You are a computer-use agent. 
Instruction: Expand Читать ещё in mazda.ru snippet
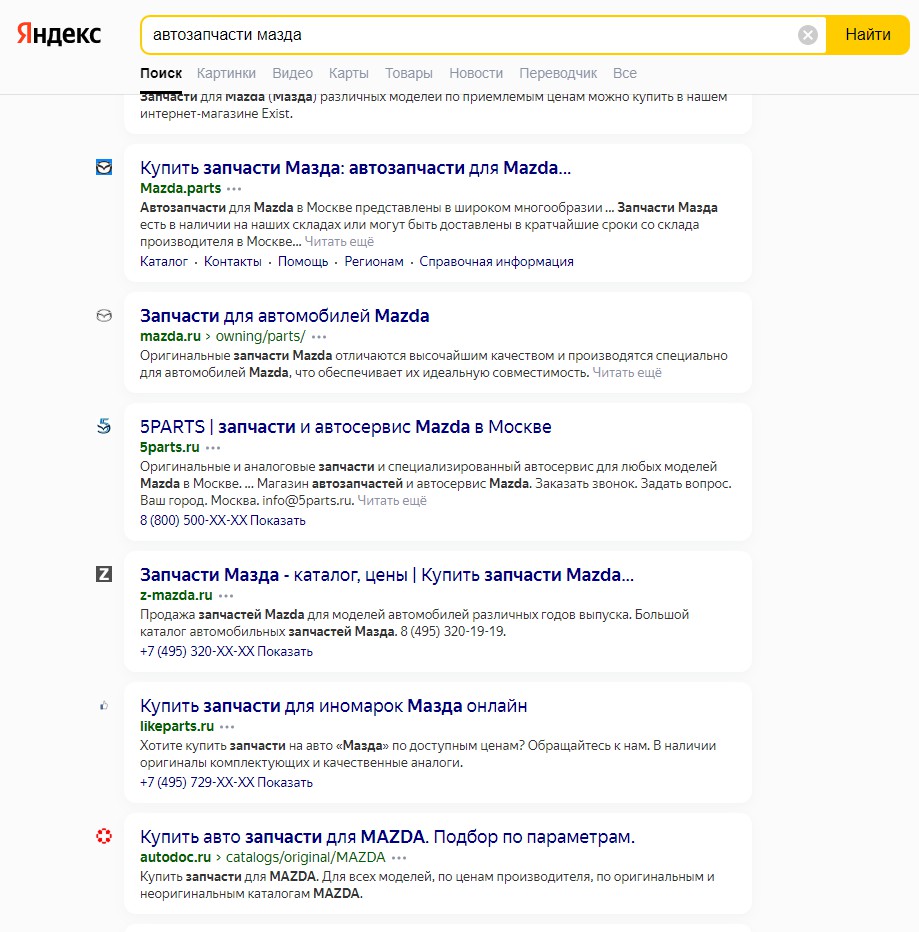coord(627,373)
